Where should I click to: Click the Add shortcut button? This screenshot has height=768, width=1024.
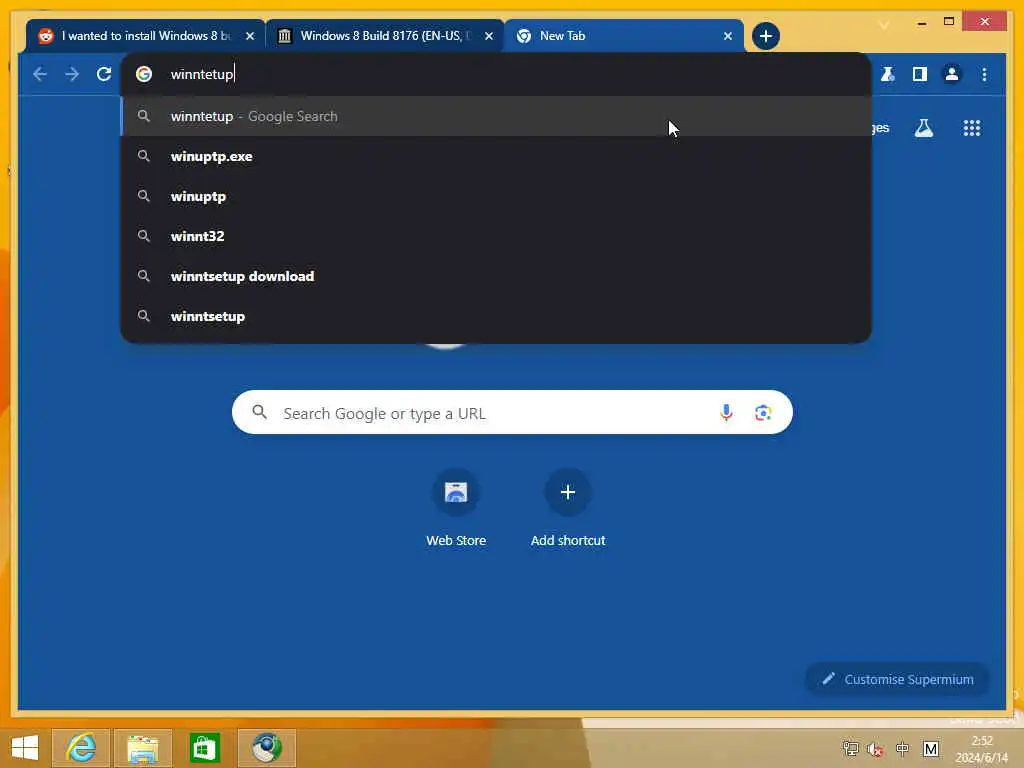click(568, 509)
